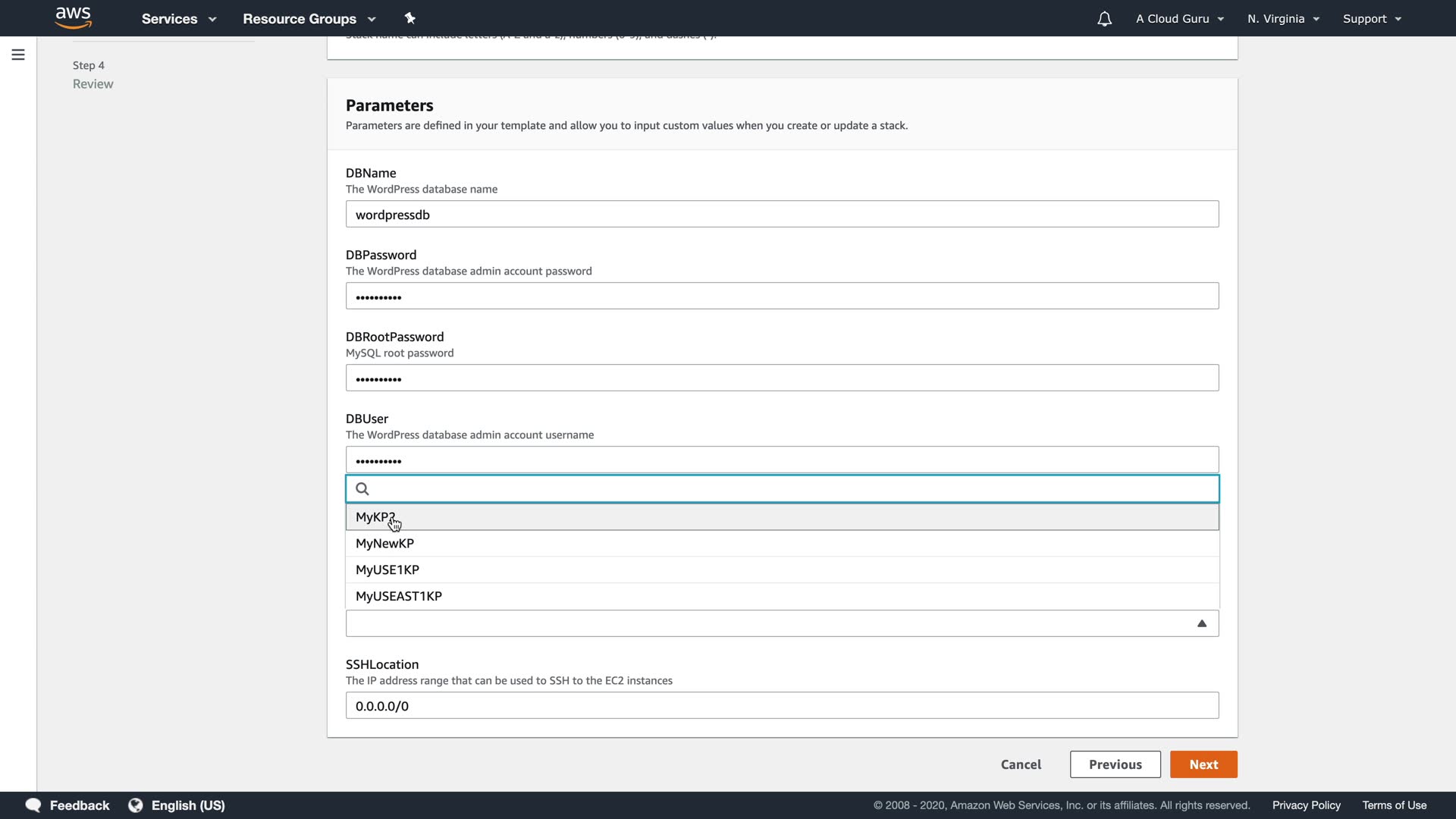Click the orange Next button
This screenshot has width=1456, height=819.
click(x=1203, y=764)
